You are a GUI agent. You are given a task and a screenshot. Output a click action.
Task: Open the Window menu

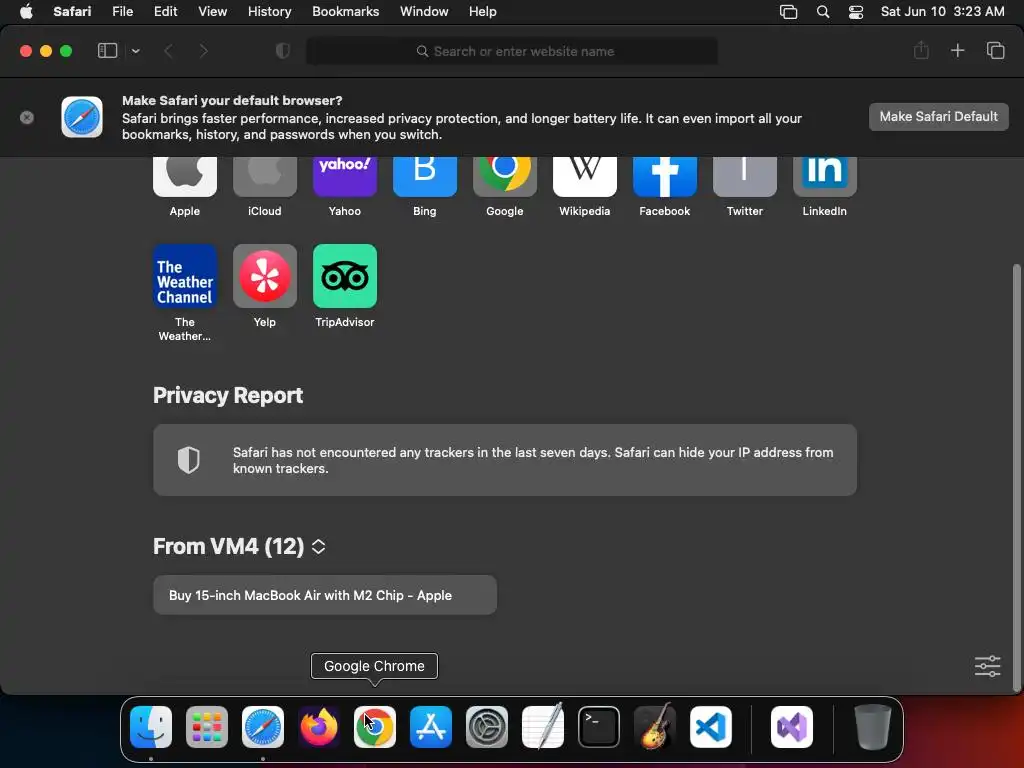click(x=424, y=12)
